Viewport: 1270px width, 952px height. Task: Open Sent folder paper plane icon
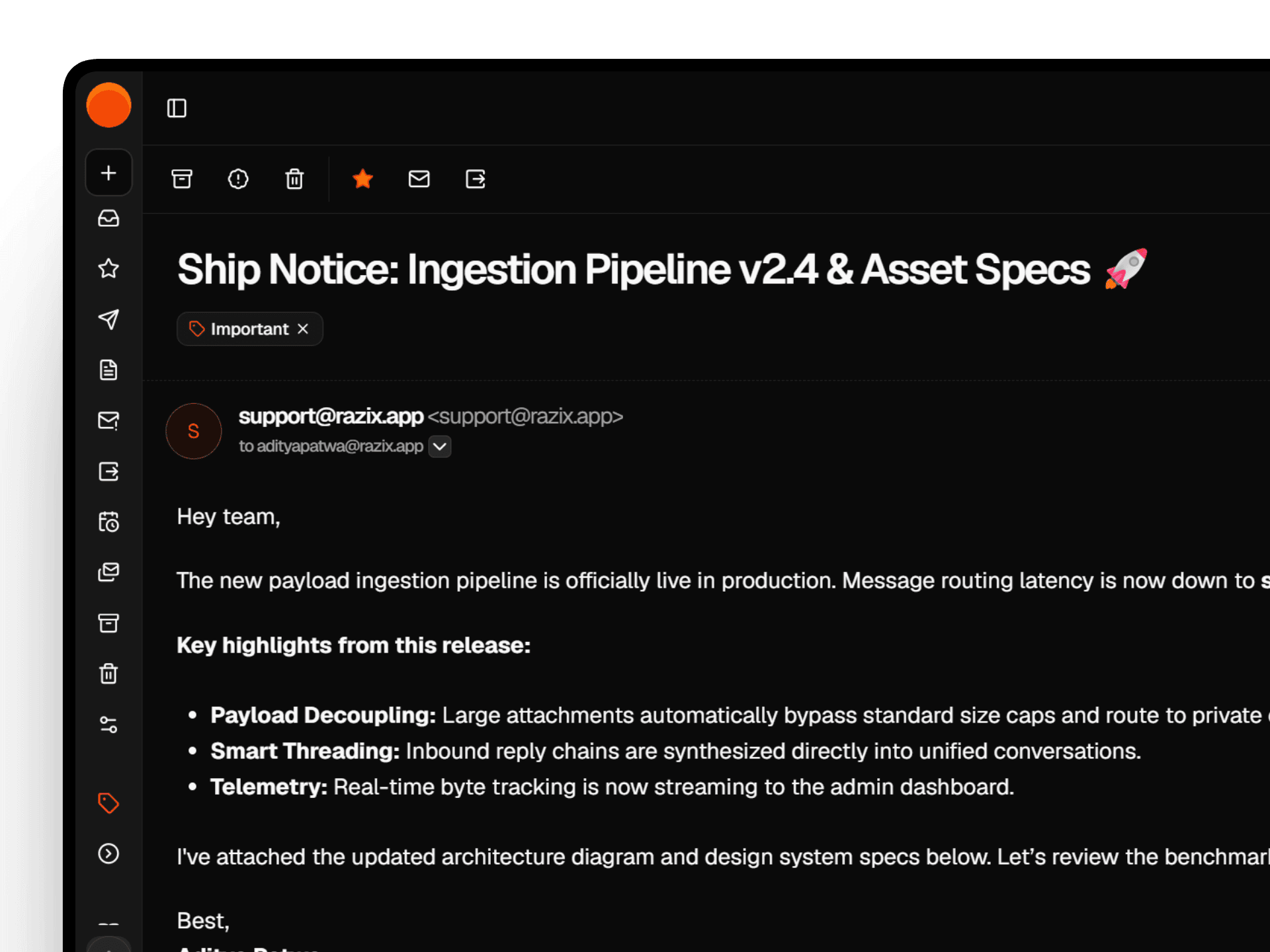pos(108,319)
